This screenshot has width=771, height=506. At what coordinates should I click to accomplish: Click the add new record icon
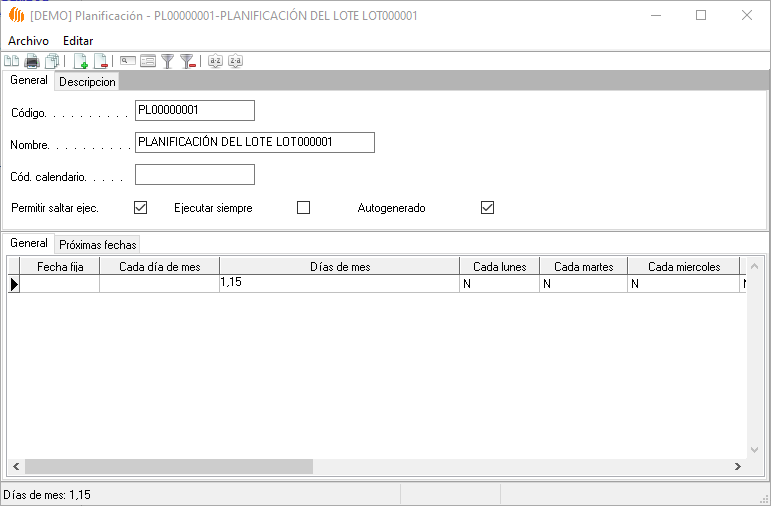pyautogui.click(x=81, y=61)
